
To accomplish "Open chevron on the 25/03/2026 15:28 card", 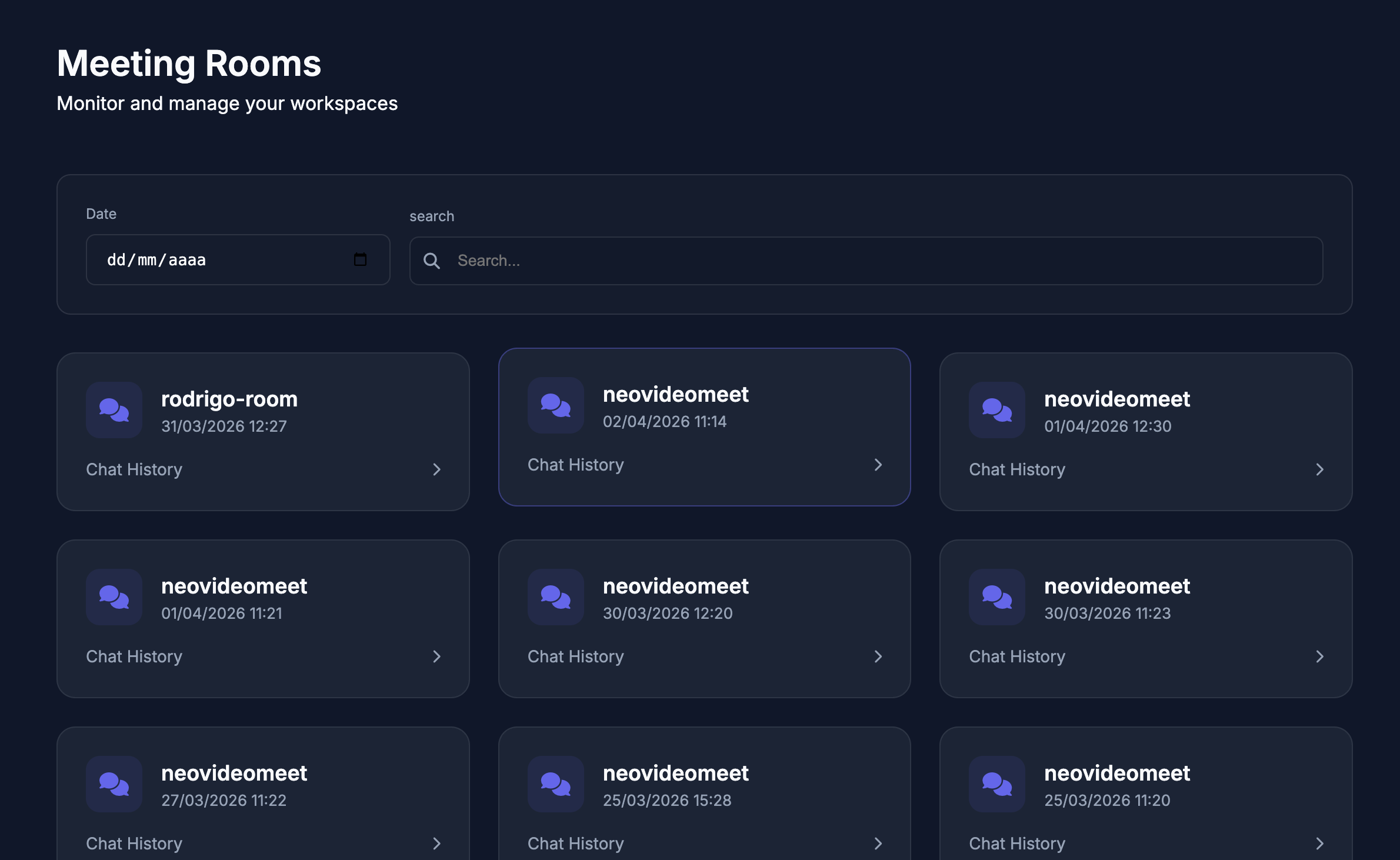I will (x=878, y=844).
